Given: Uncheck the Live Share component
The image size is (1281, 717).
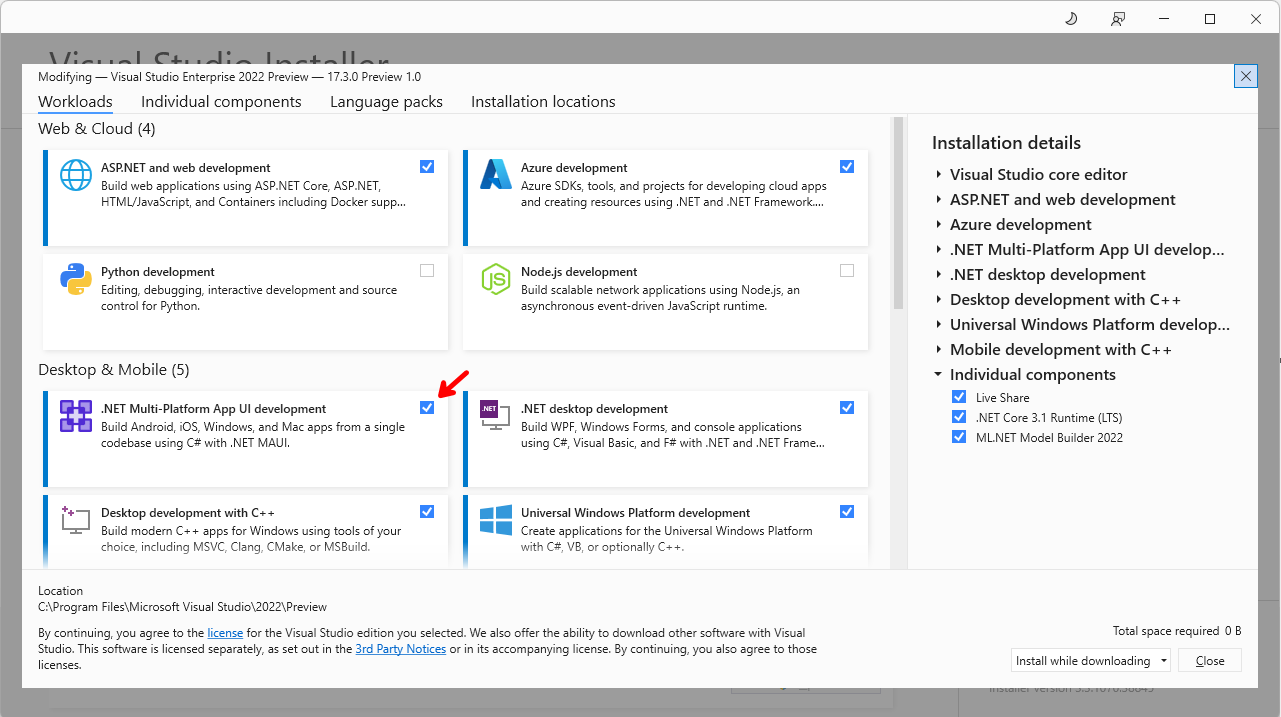Looking at the screenshot, I should click(x=960, y=397).
